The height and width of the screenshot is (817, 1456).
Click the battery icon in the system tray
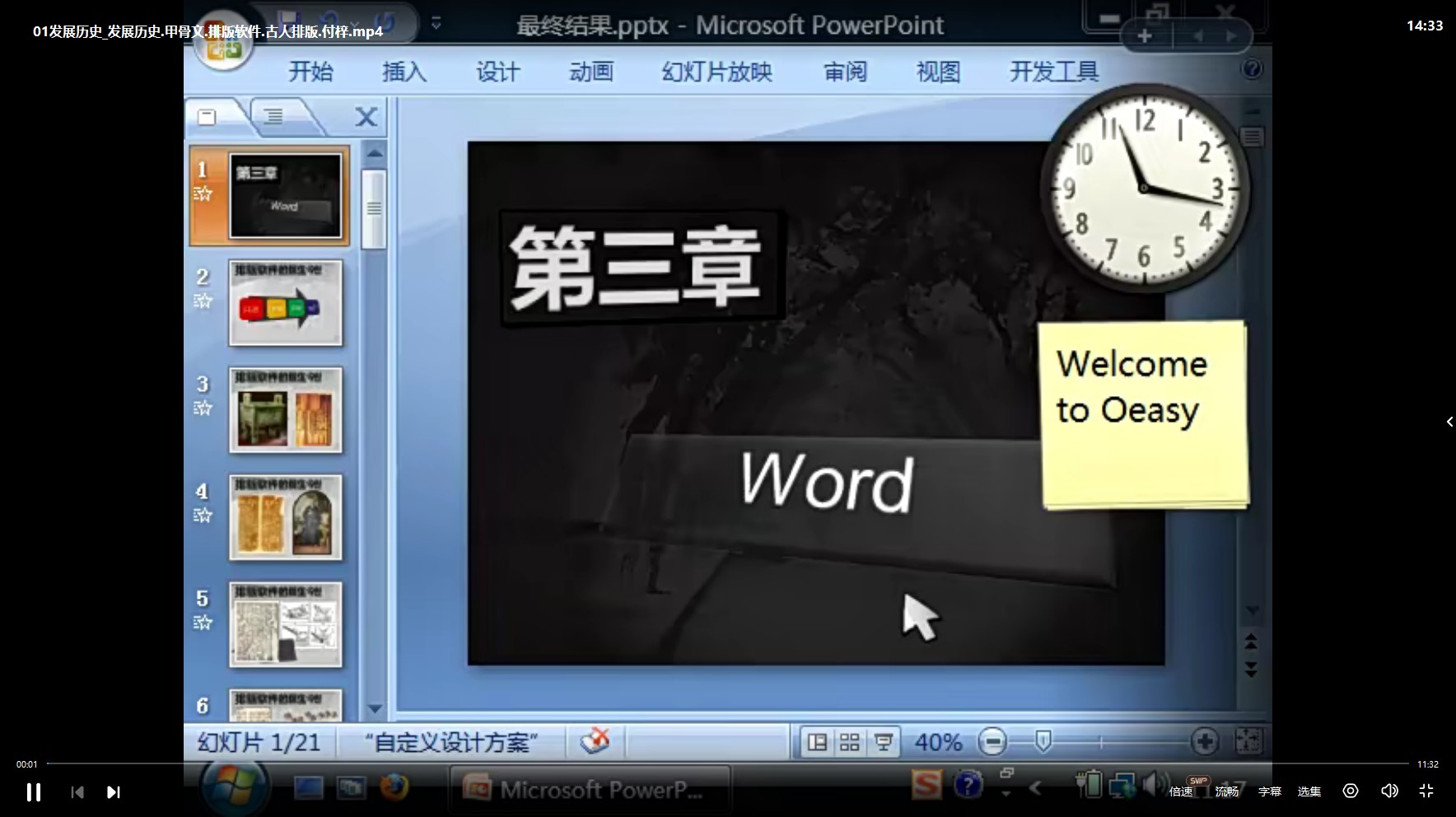pyautogui.click(x=1089, y=784)
